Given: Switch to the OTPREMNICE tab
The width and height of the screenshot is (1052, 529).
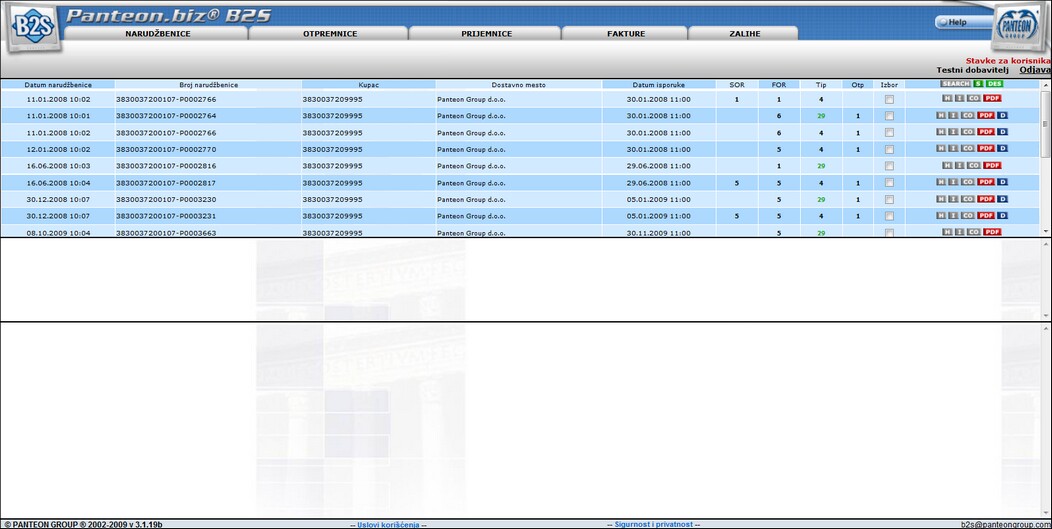Looking at the screenshot, I should [x=330, y=34].
